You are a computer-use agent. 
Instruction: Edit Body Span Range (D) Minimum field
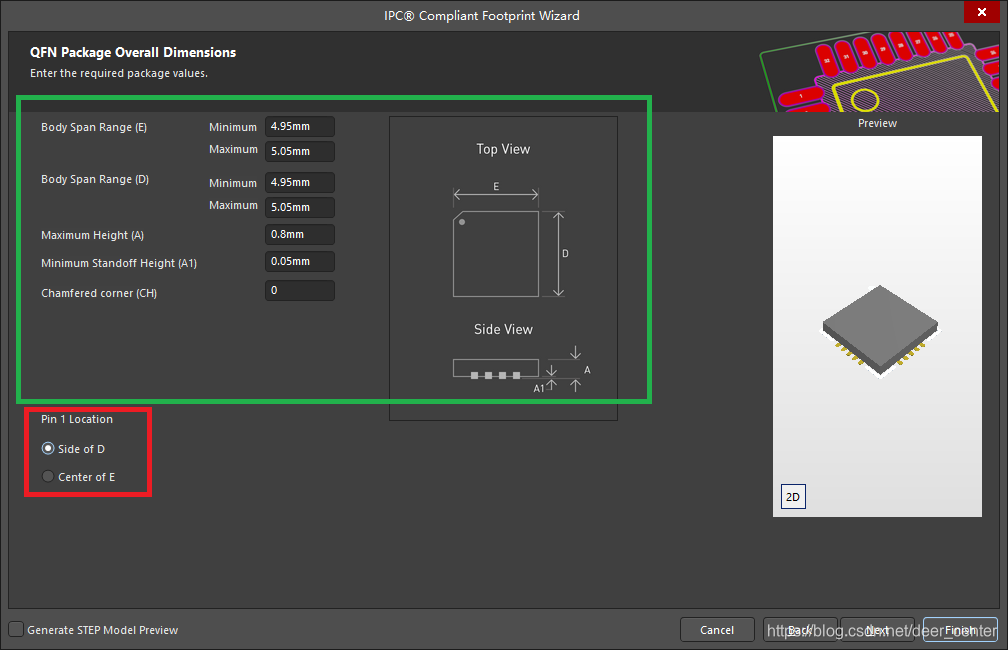[x=299, y=183]
